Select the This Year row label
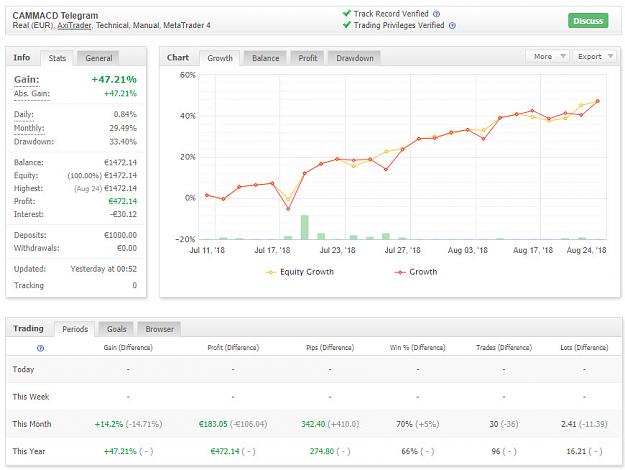 (29, 452)
